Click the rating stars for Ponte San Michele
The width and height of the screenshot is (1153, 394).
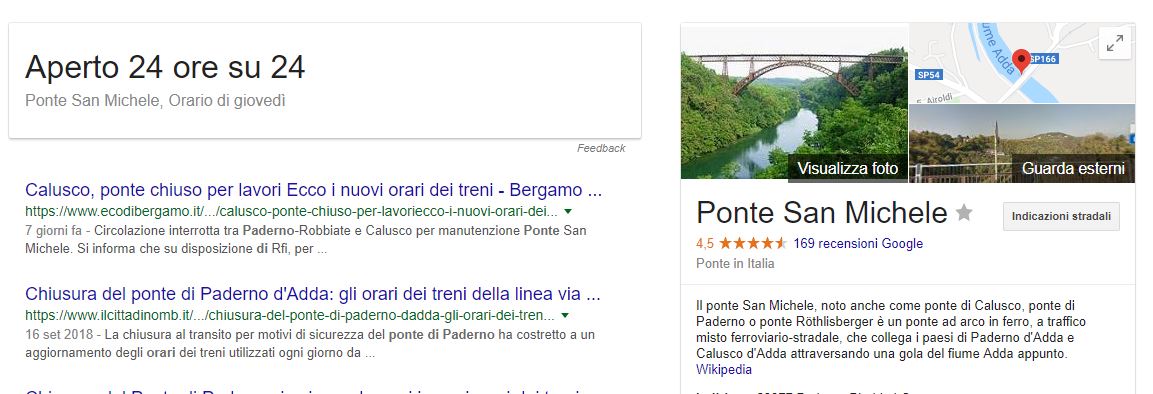pos(753,243)
